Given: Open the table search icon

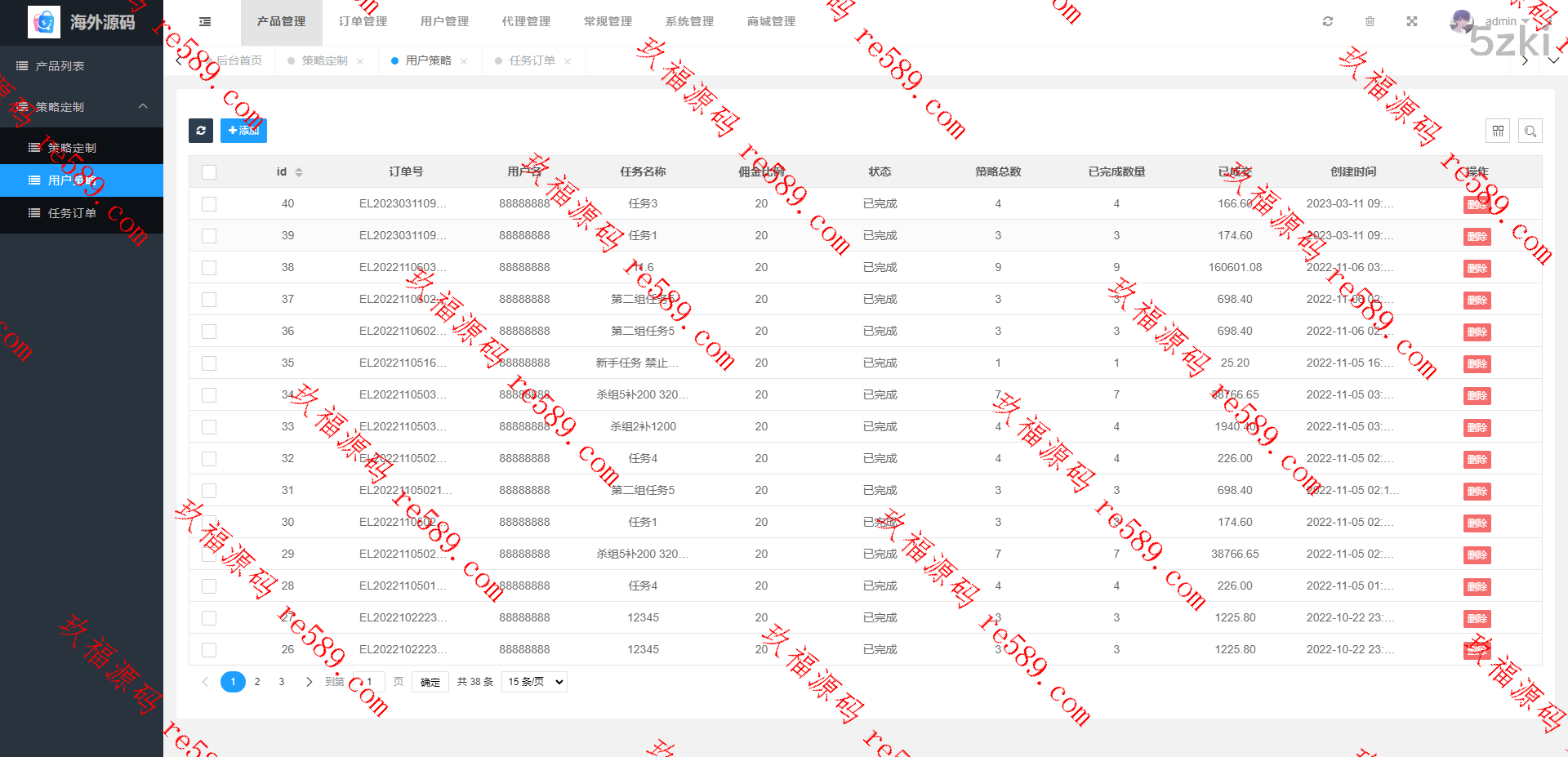Looking at the screenshot, I should point(1530,131).
